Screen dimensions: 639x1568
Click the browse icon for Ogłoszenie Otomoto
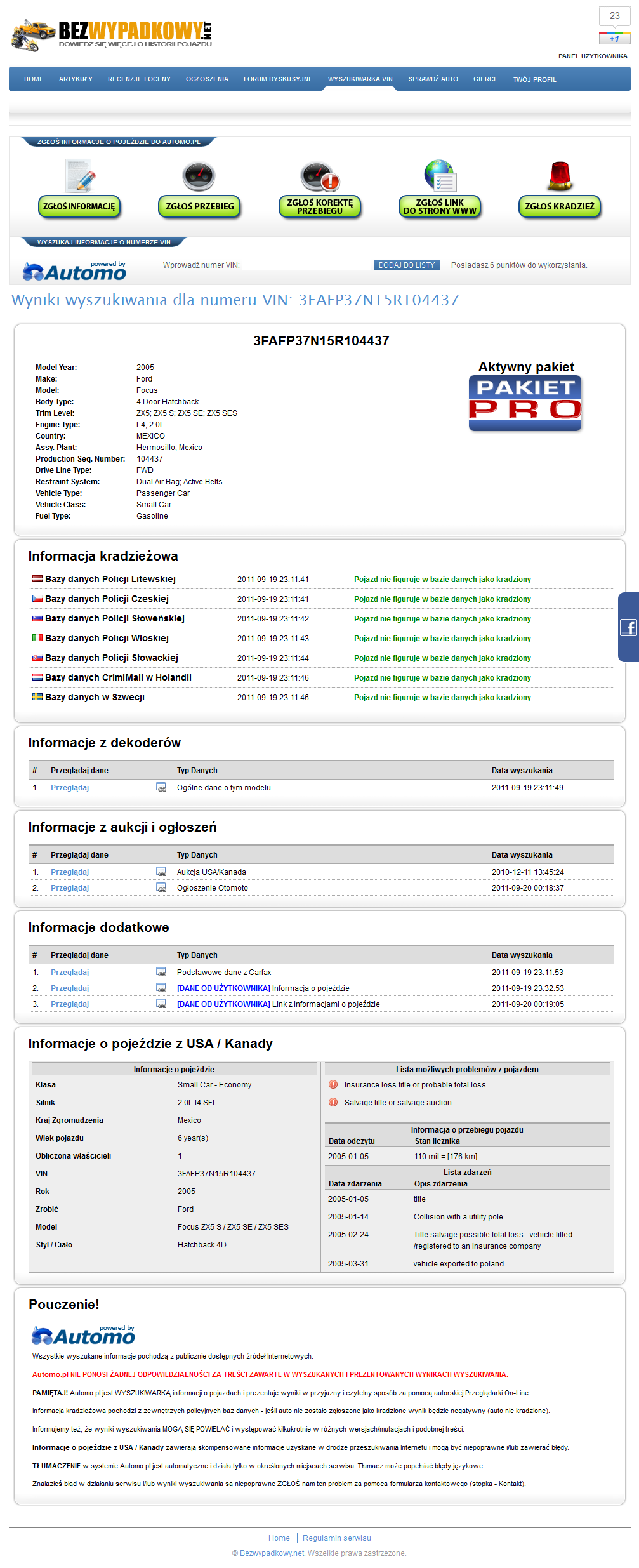click(x=161, y=887)
